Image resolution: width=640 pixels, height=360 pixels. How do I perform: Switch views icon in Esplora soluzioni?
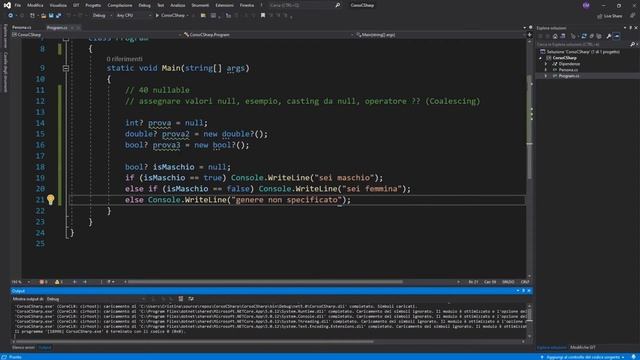pyautogui.click(x=563, y=36)
